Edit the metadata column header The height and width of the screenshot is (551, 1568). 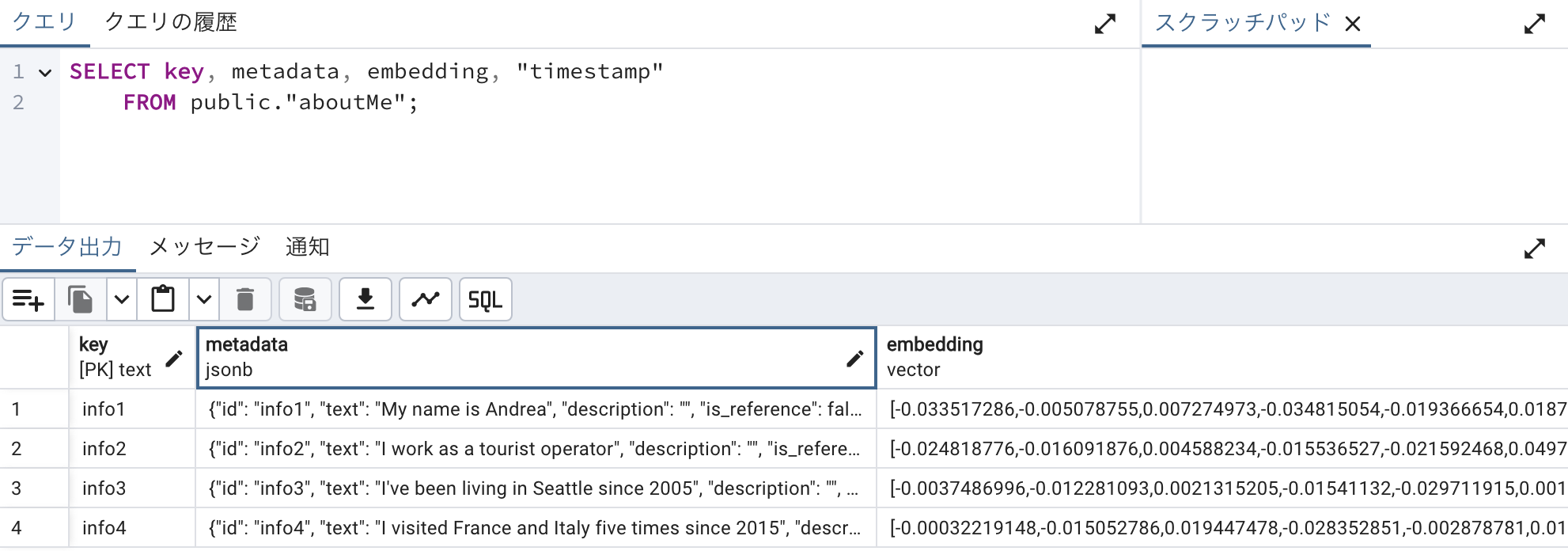point(855,359)
